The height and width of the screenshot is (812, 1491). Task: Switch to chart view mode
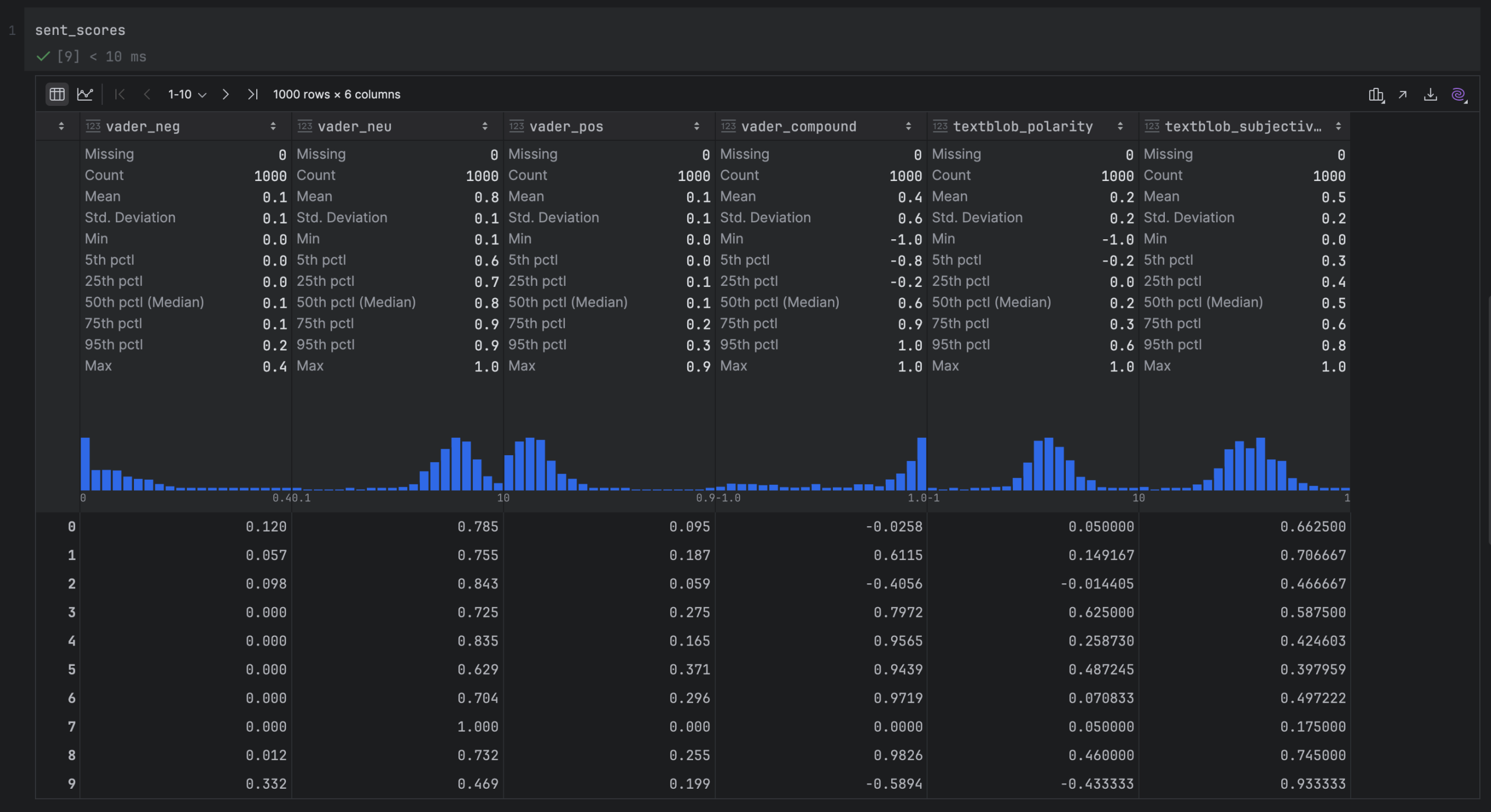click(x=85, y=94)
